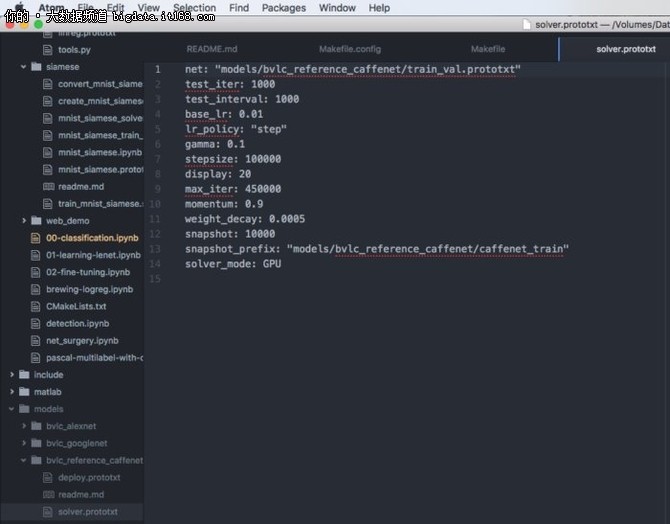Open the Window menu

coord(337,8)
